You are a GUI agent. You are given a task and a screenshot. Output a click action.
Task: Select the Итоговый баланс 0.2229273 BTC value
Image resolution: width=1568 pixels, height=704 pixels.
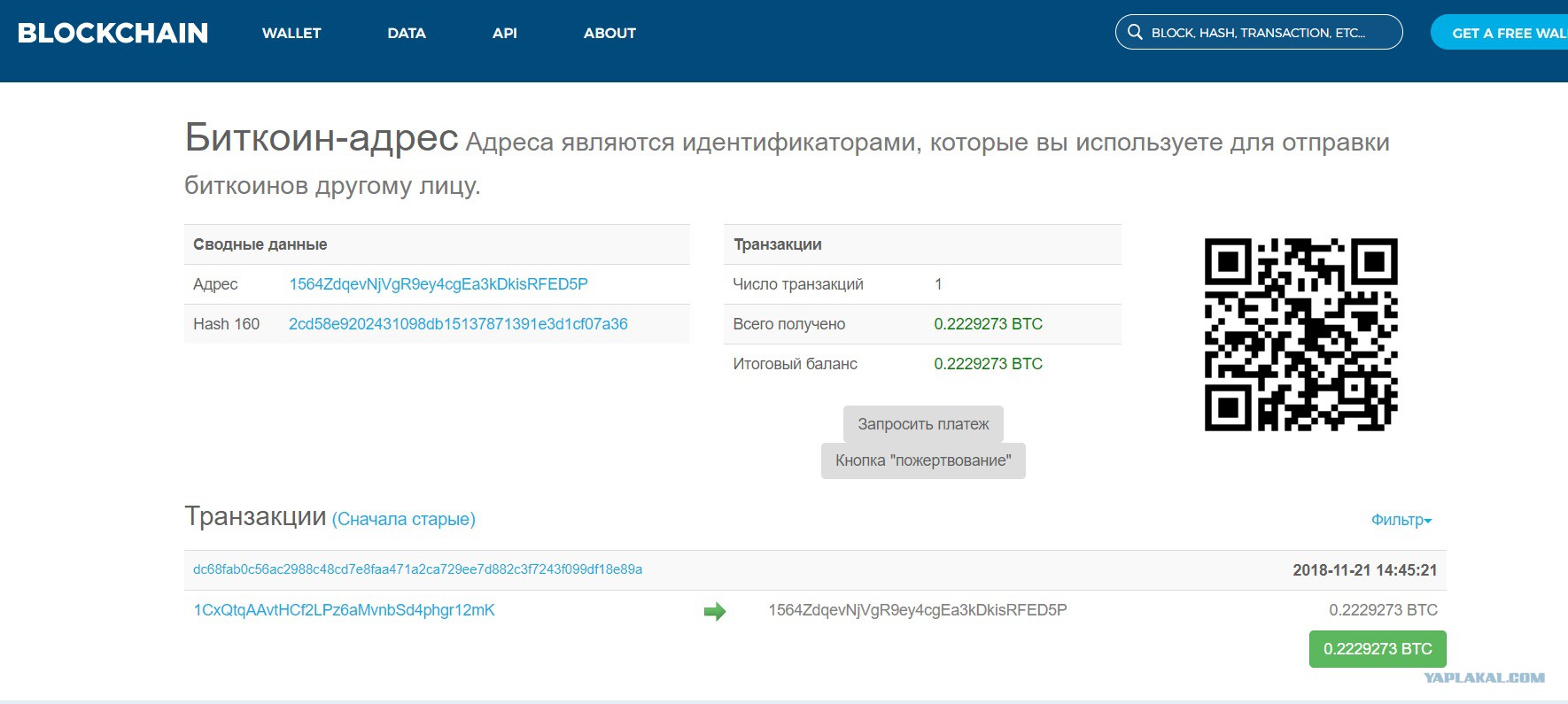click(988, 364)
